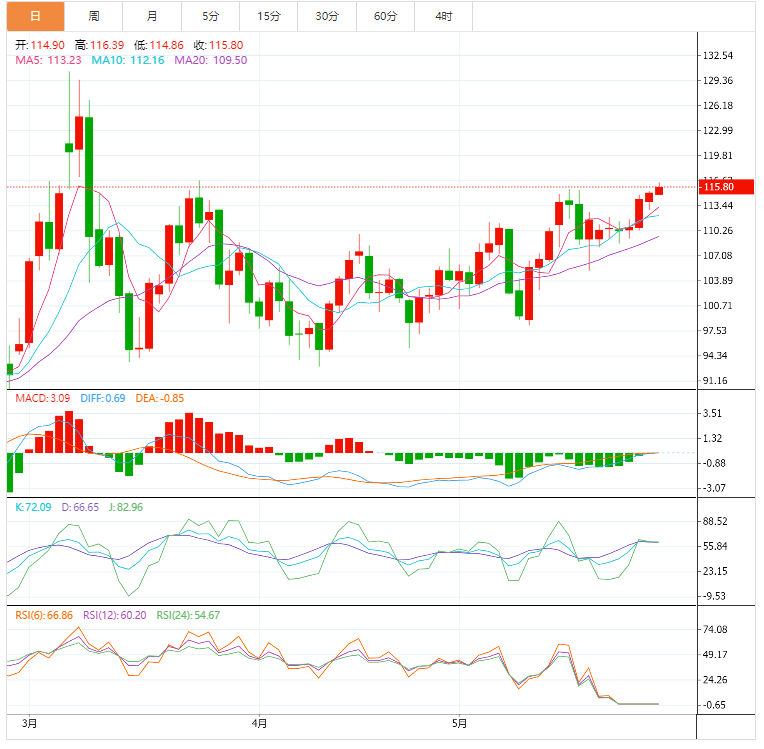Switch to the 周 (weekly) chart tab

tap(93, 16)
